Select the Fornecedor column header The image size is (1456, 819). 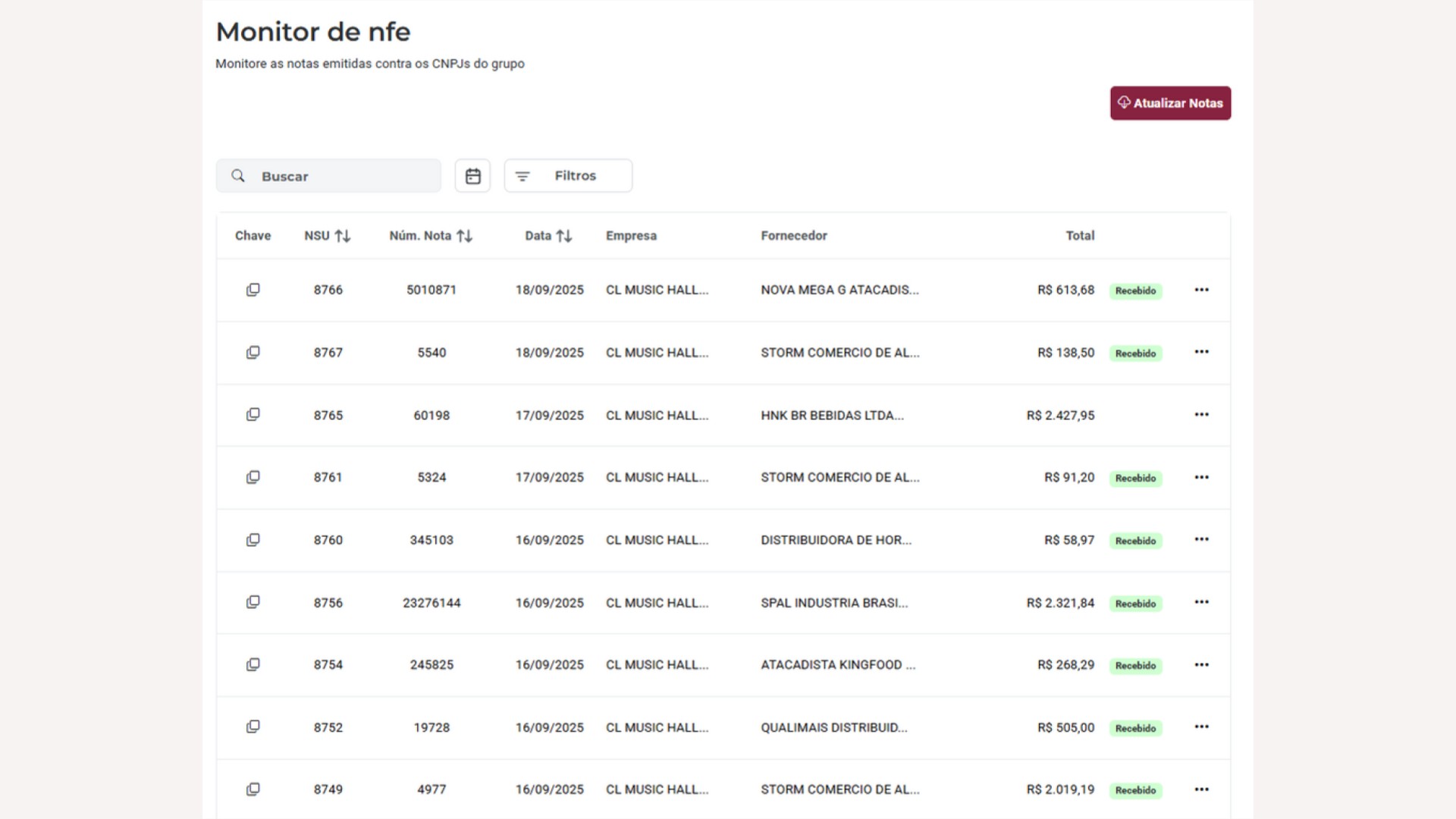794,236
